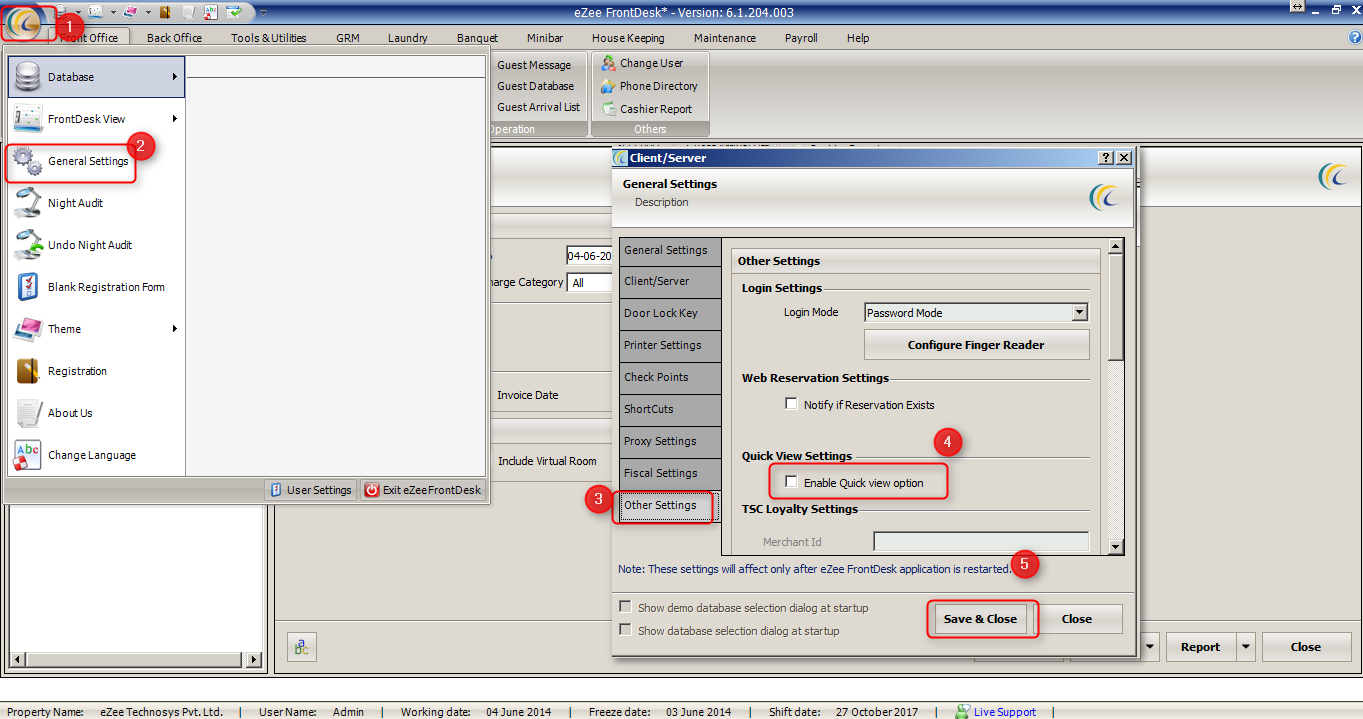Select Door Lock Key tab
Screen dimensions: 1363x719
669,314
